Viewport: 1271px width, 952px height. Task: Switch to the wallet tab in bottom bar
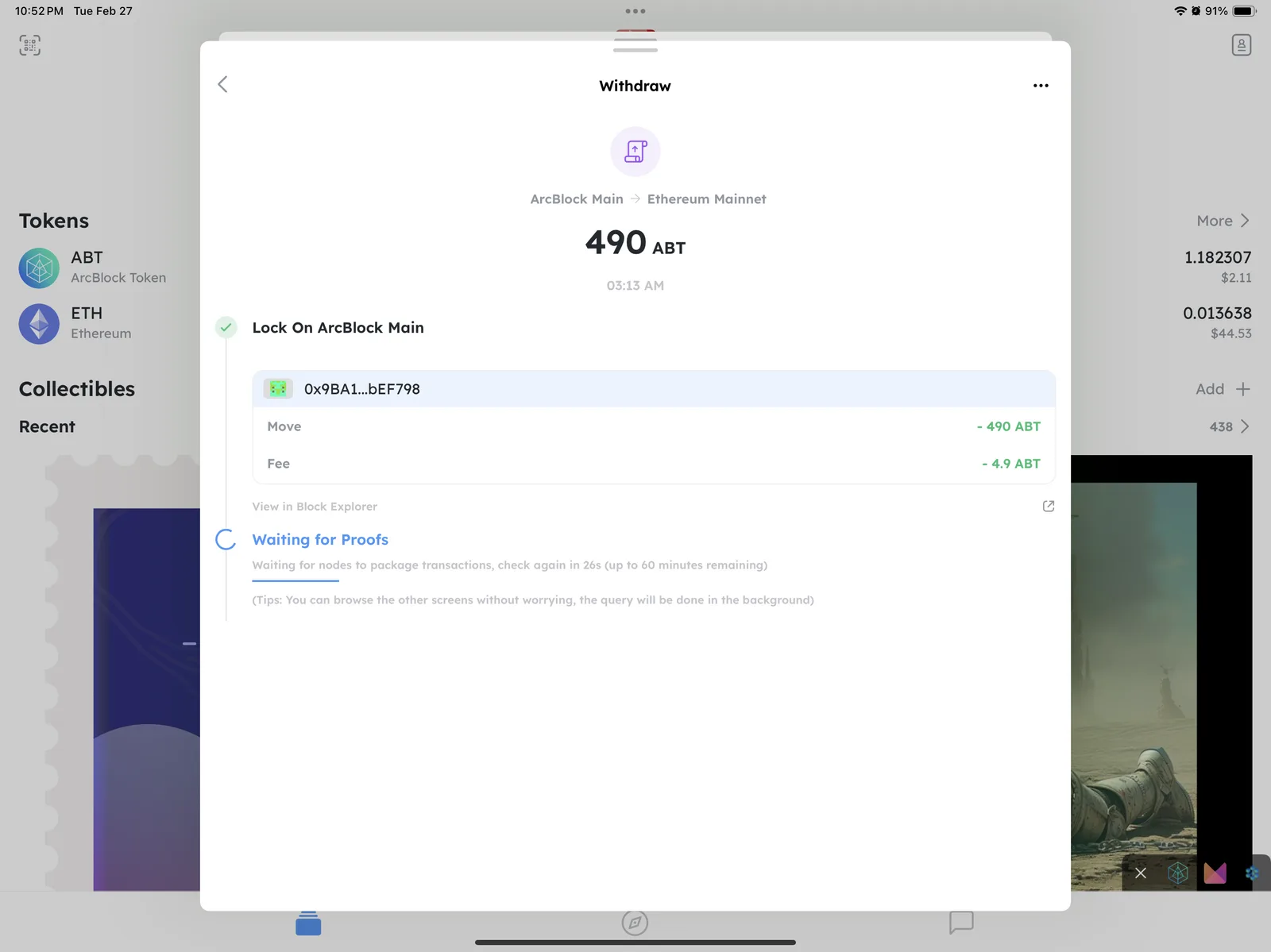[x=308, y=923]
